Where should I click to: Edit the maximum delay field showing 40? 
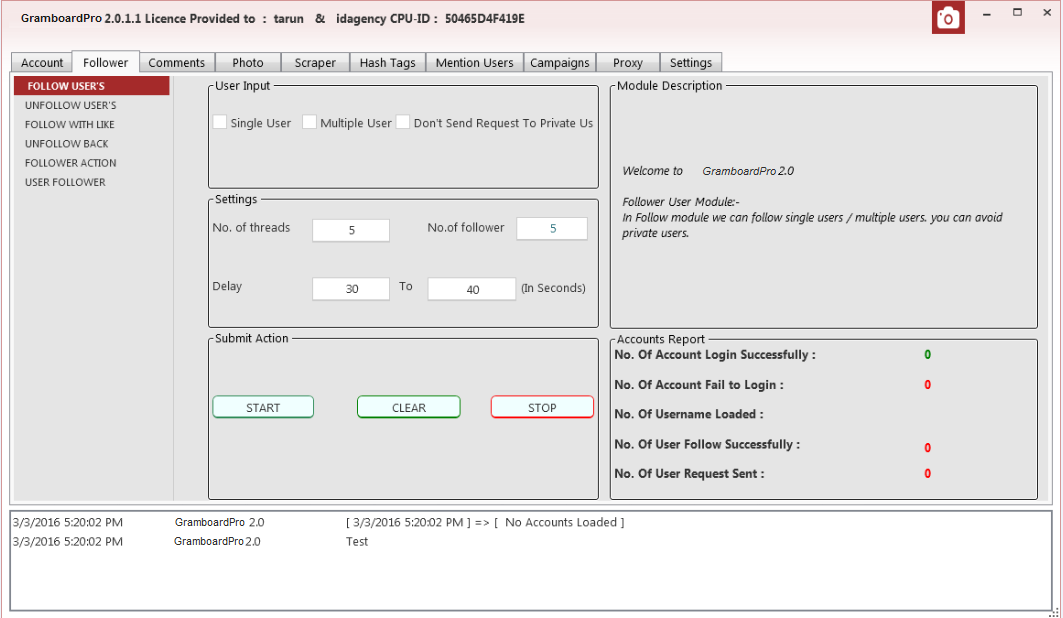point(472,289)
